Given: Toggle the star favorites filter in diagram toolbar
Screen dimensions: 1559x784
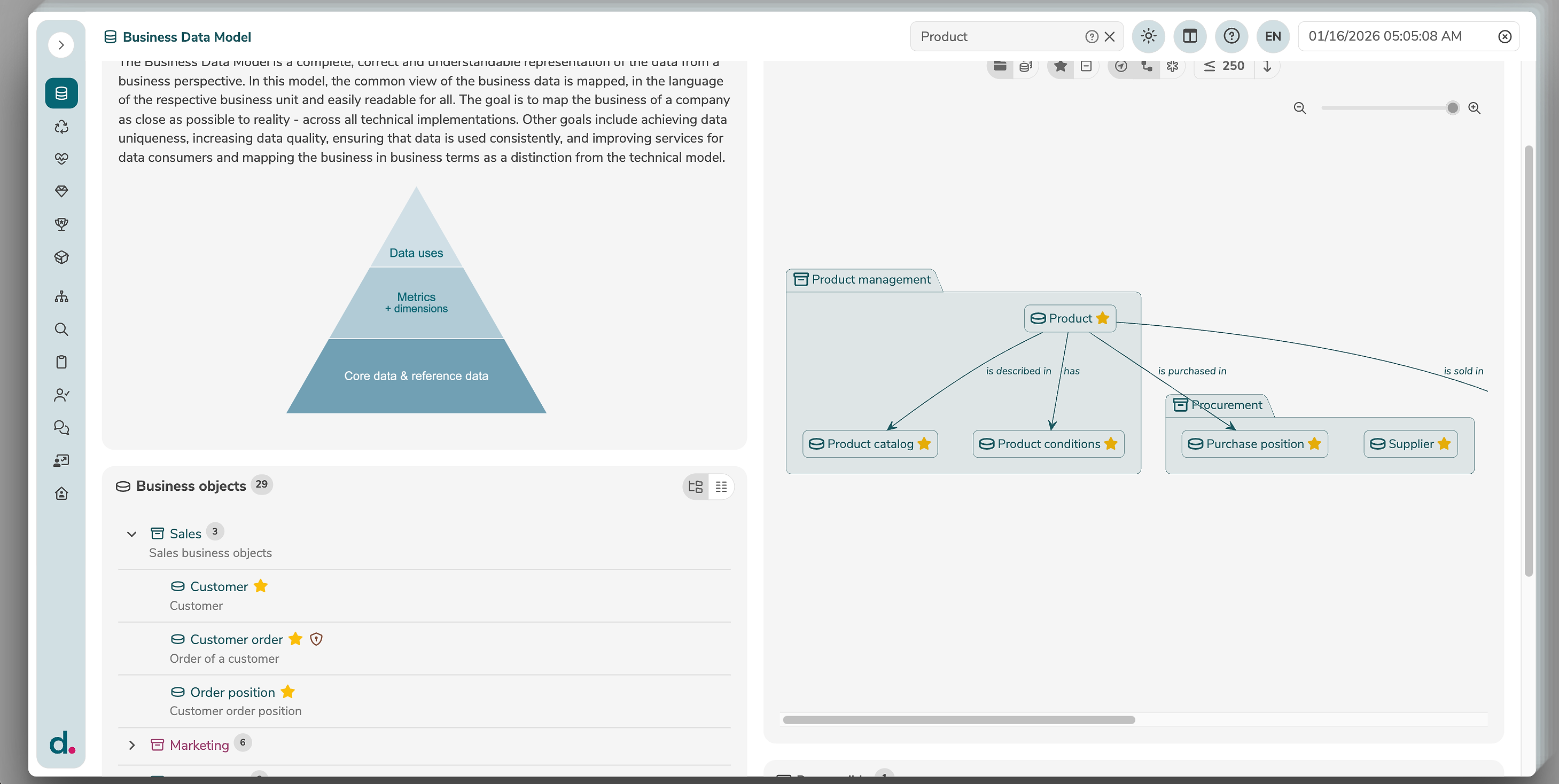Looking at the screenshot, I should point(1061,66).
